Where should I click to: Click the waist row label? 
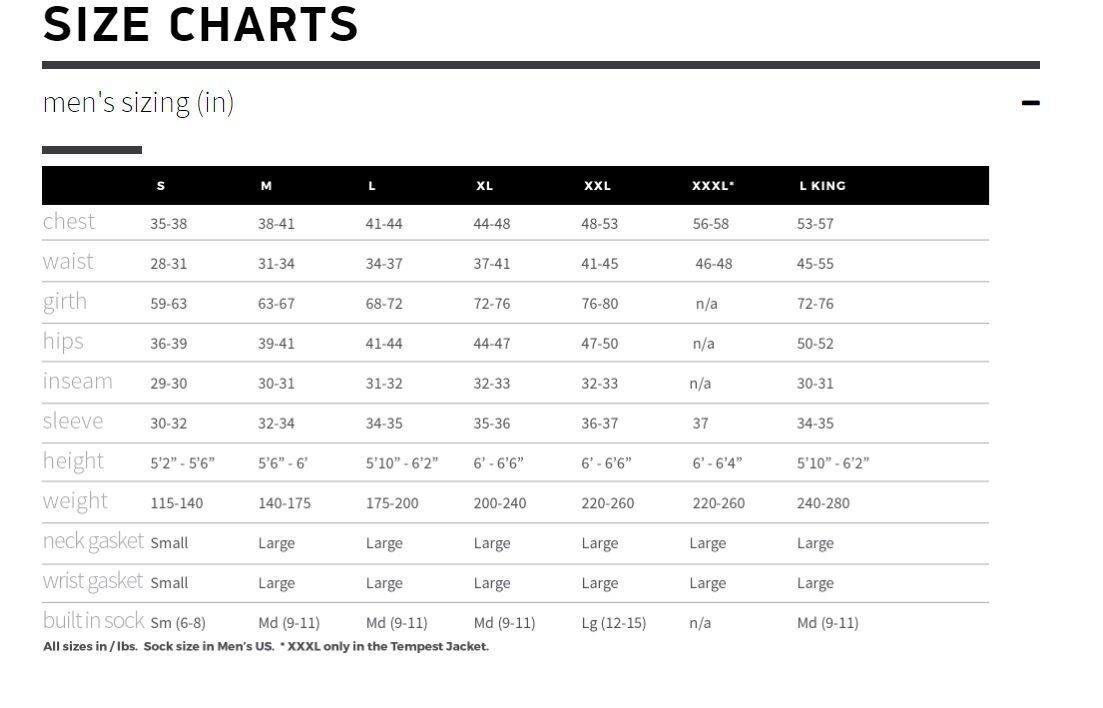pos(68,262)
